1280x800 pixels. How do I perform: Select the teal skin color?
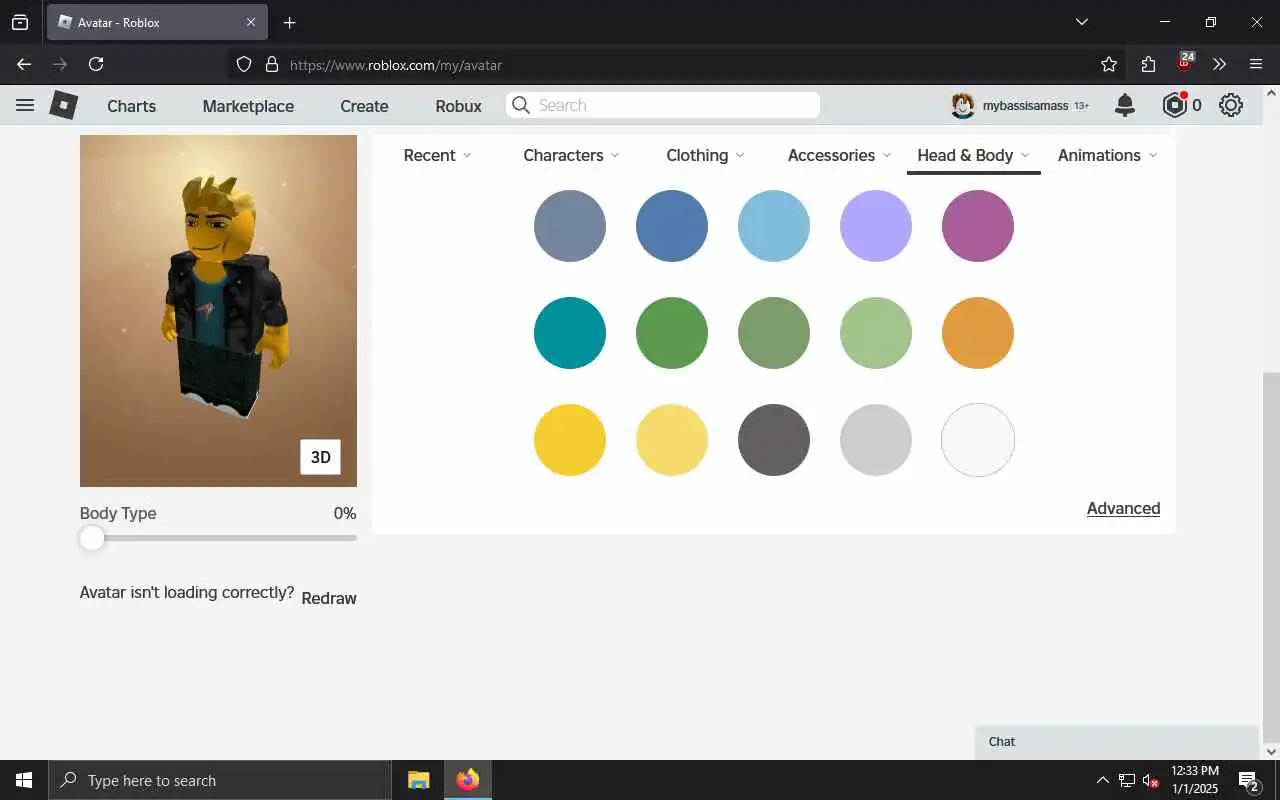(x=570, y=333)
